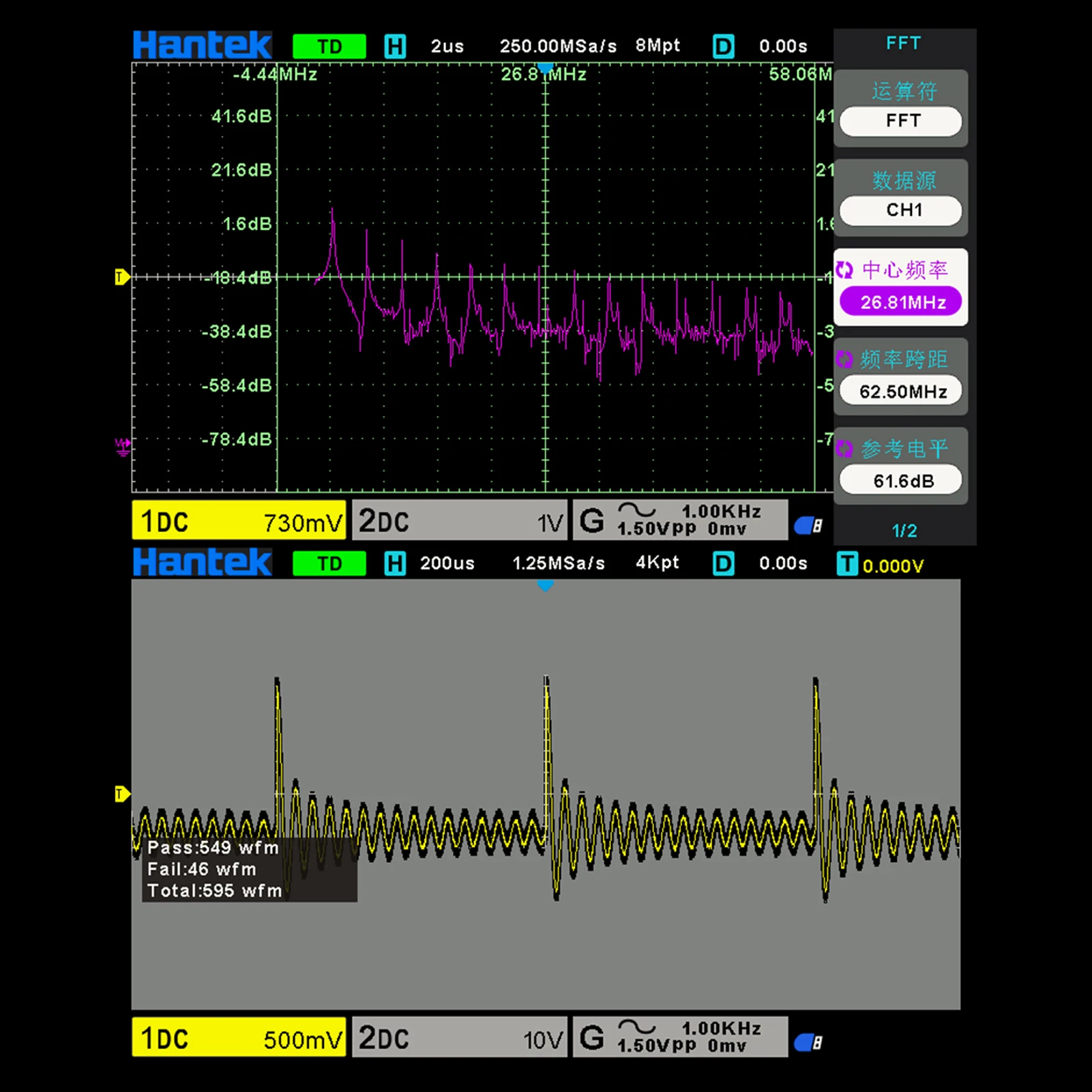Go to menu page 1/2

click(904, 531)
